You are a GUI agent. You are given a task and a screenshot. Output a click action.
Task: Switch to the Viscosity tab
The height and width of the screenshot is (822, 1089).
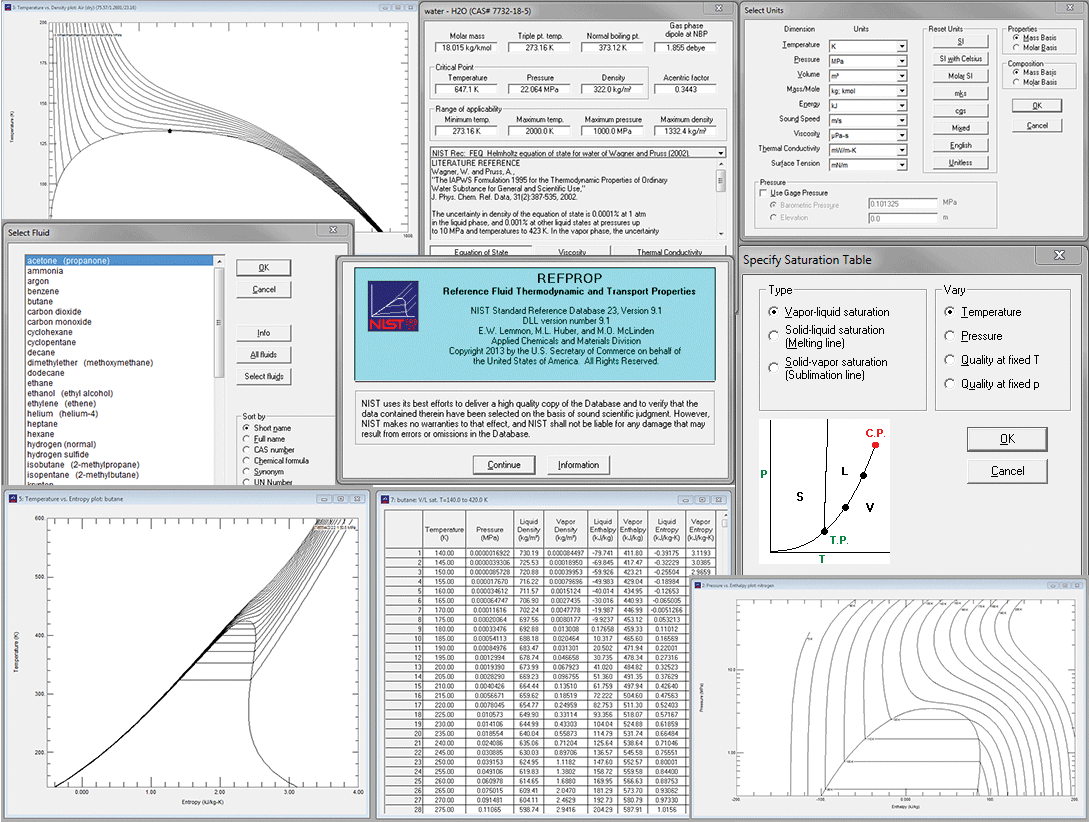pyautogui.click(x=572, y=253)
